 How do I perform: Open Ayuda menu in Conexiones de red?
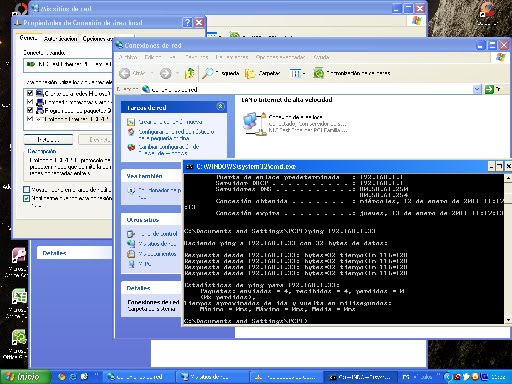[321, 57]
